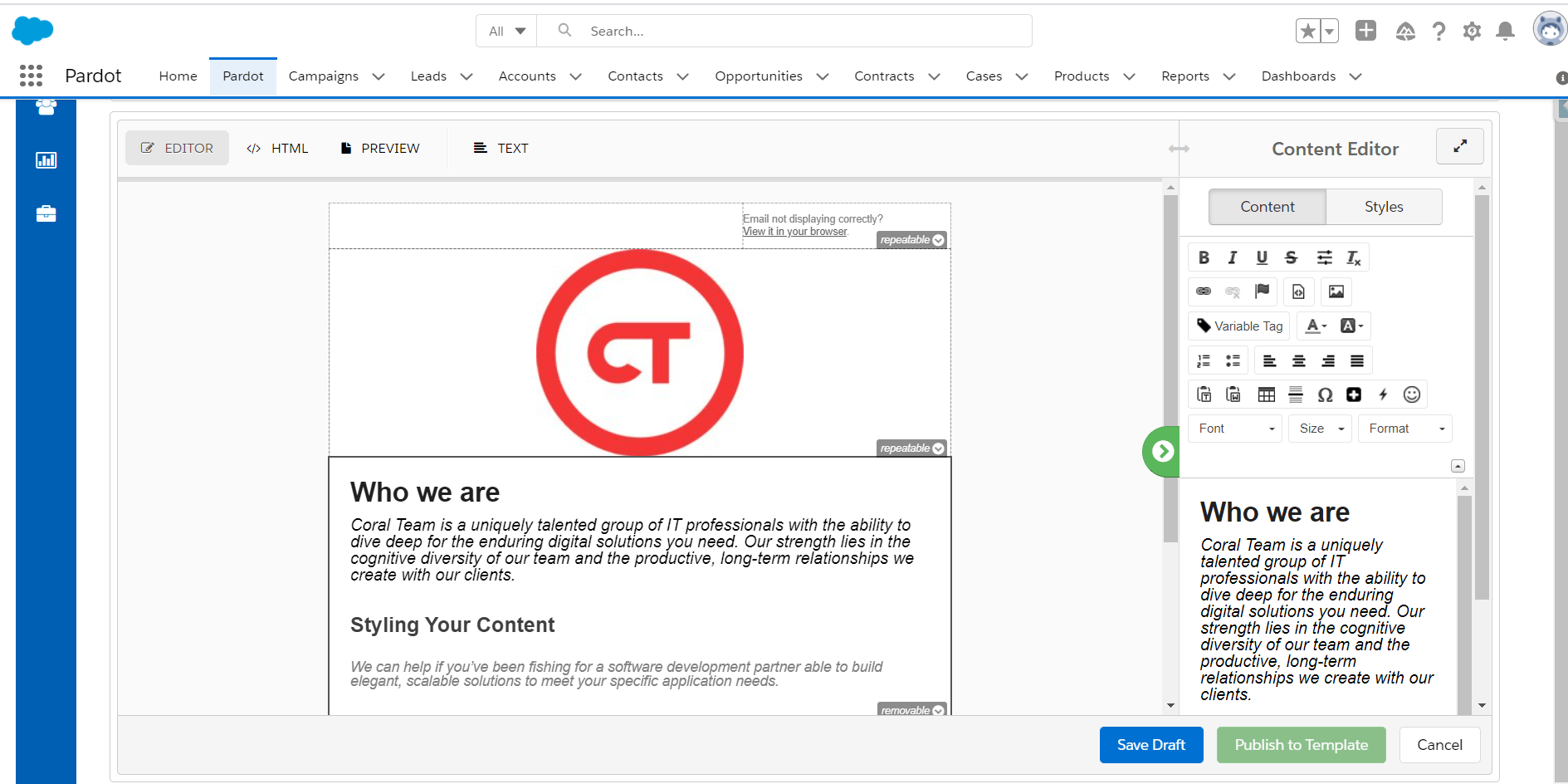Toggle underline formatting
The width and height of the screenshot is (1568, 784).
click(1262, 257)
